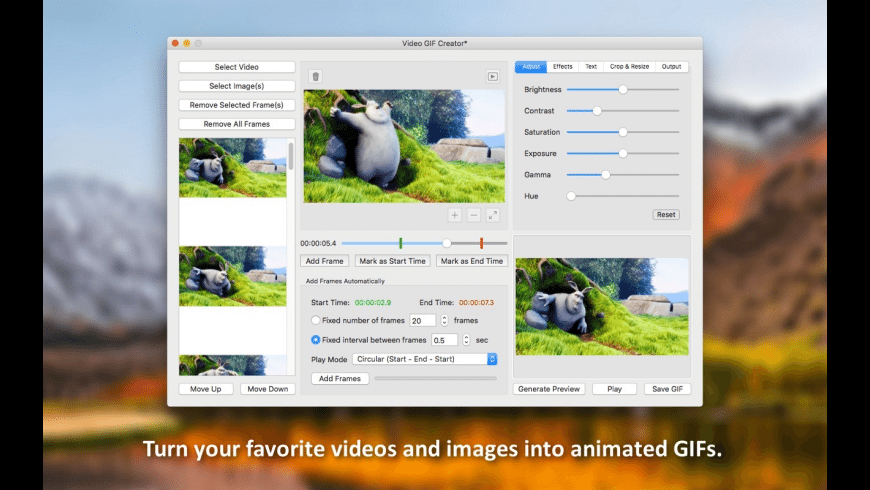Screen dimensions: 870x490
Task: Click the end time value 00:00:07.3
Action: (476, 302)
